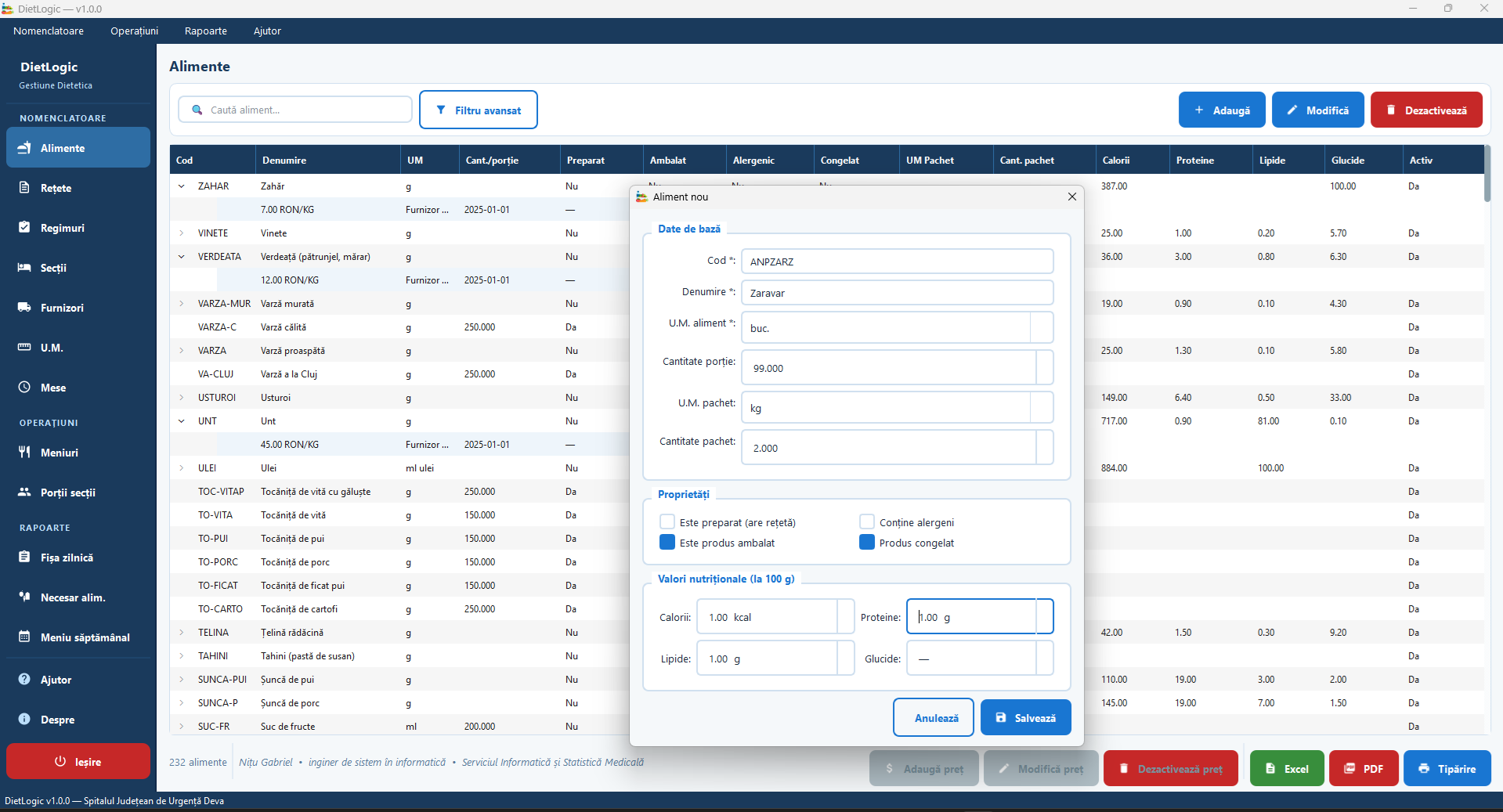This screenshot has height=812, width=1503.
Task: Export the list with the Excel button
Action: [x=1287, y=768]
